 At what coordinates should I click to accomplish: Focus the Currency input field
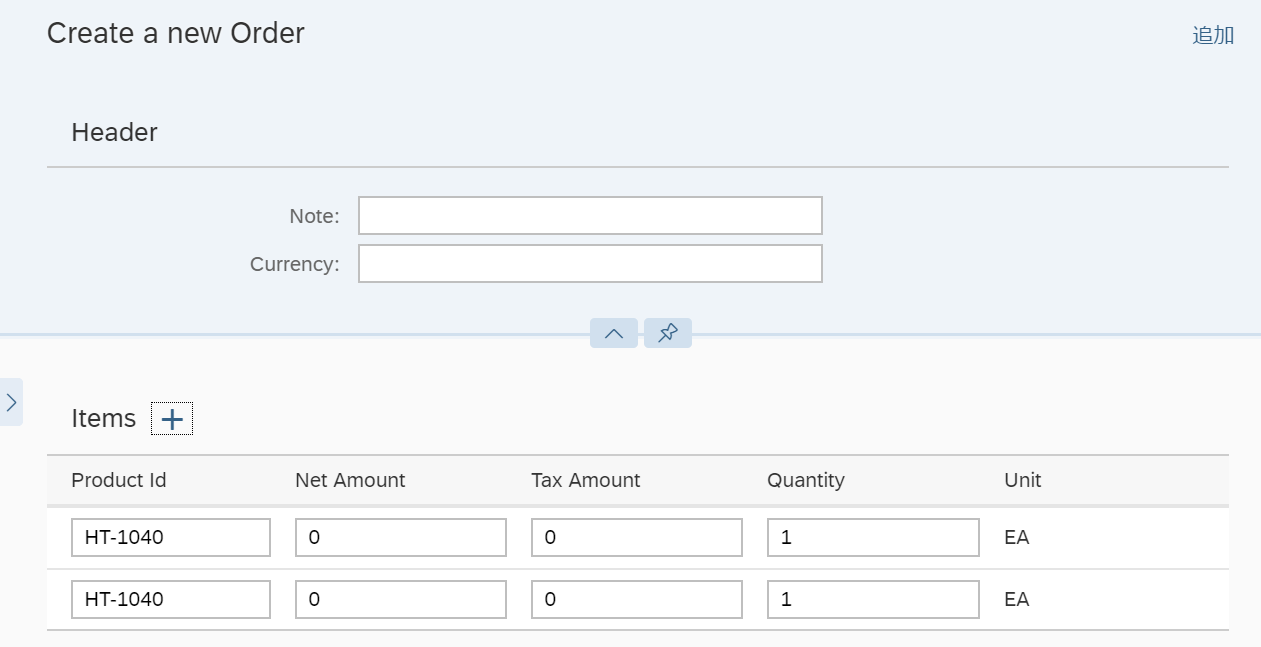590,264
